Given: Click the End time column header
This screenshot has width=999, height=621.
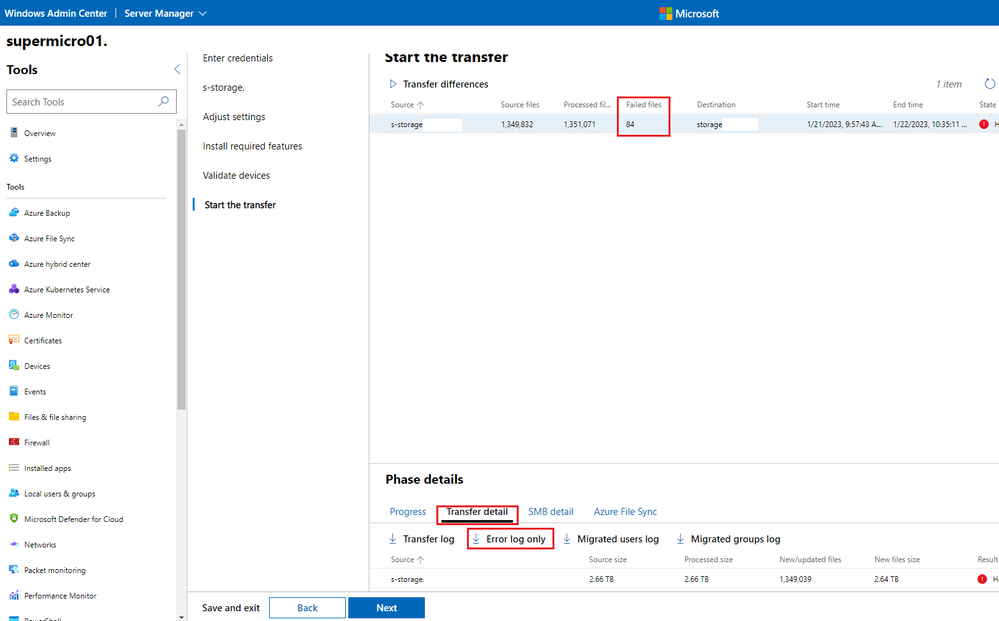Looking at the screenshot, I should point(907,104).
